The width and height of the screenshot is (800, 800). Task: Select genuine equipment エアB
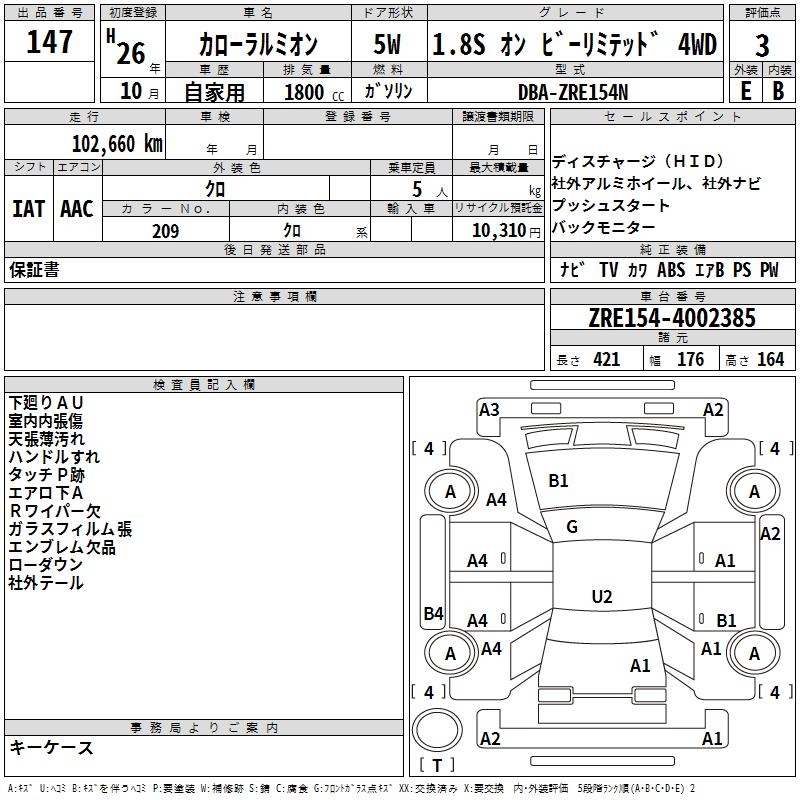pyautogui.click(x=710, y=269)
